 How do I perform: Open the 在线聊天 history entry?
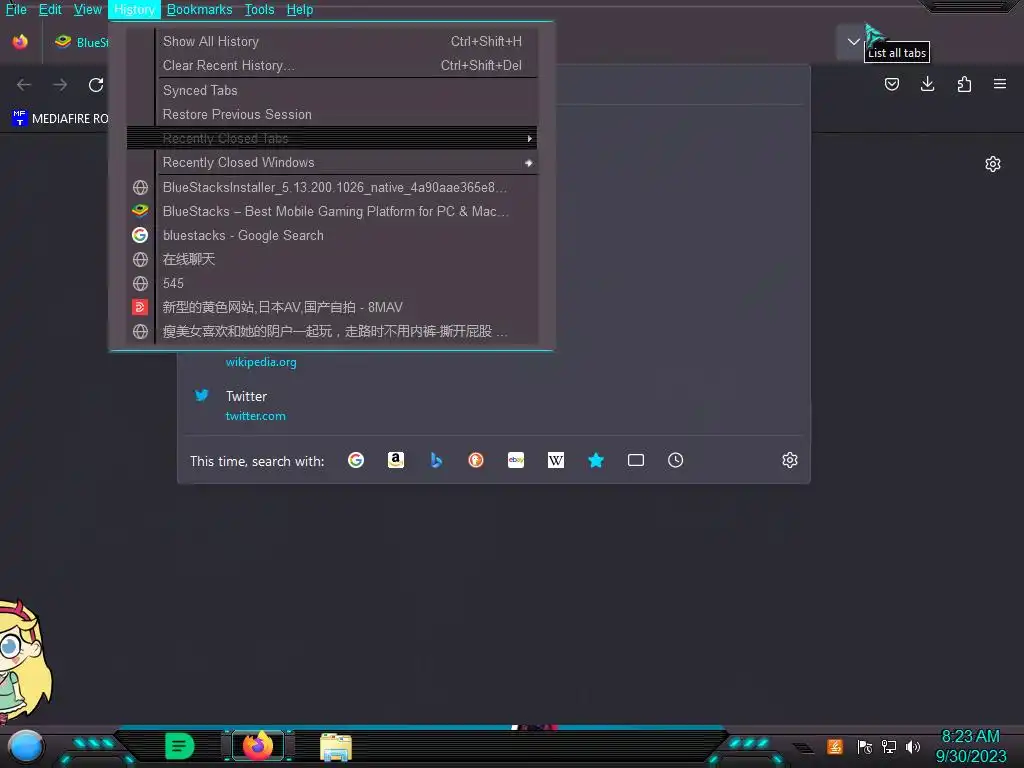pos(332,259)
